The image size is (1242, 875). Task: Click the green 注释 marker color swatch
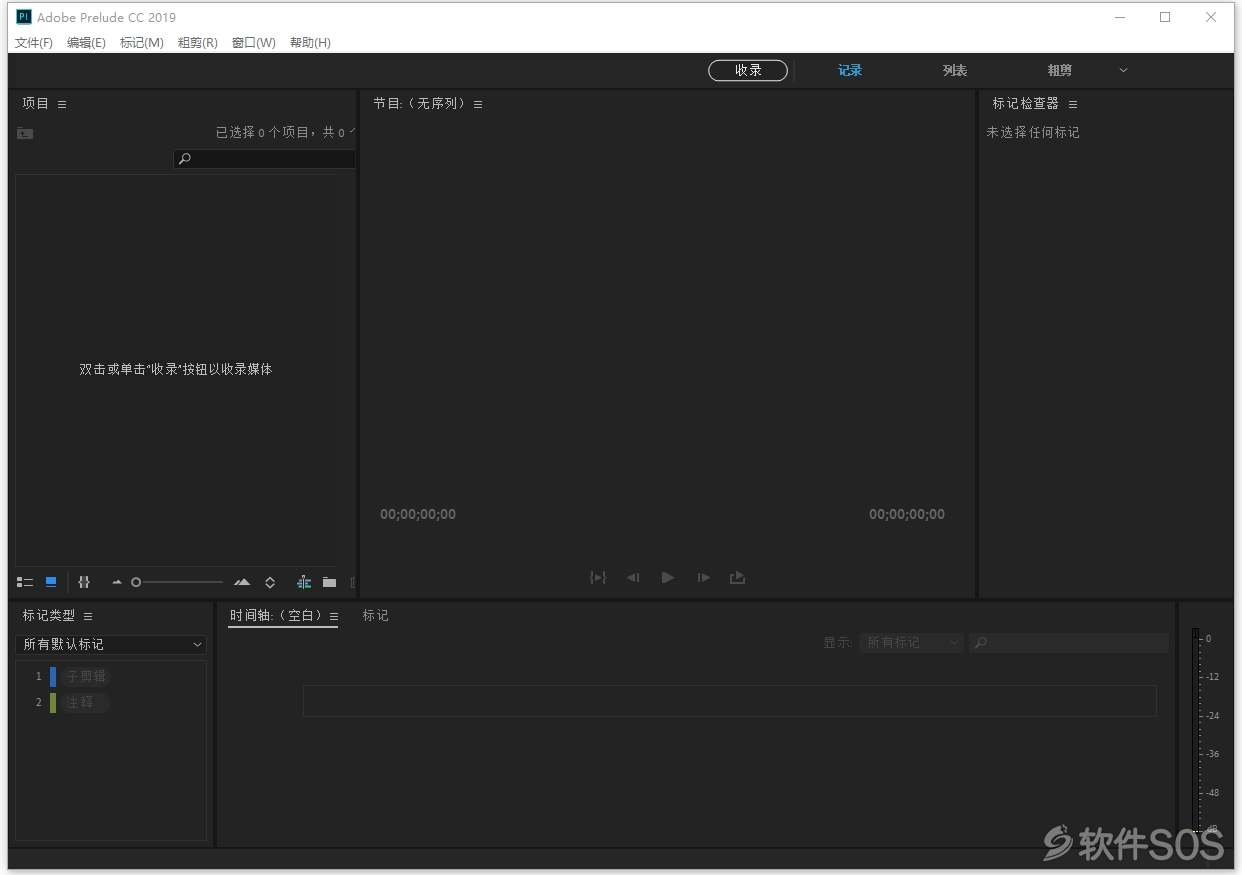[x=53, y=703]
